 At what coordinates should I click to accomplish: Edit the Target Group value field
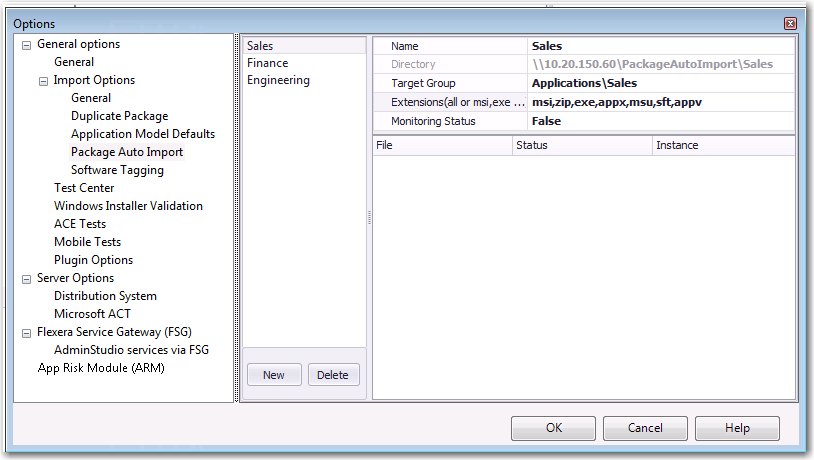pos(660,83)
